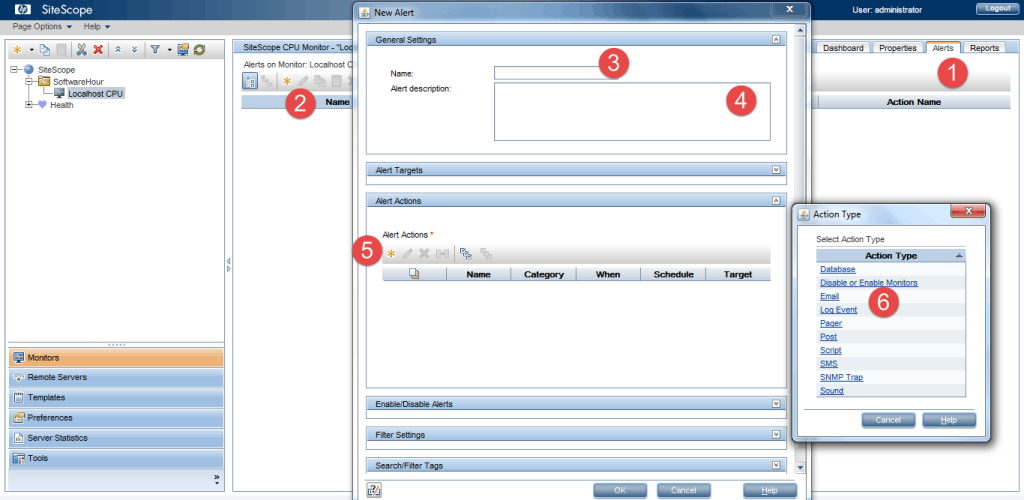Screen dimensions: 1024x500
Task: Open the Page Options menu
Action: coord(40,26)
